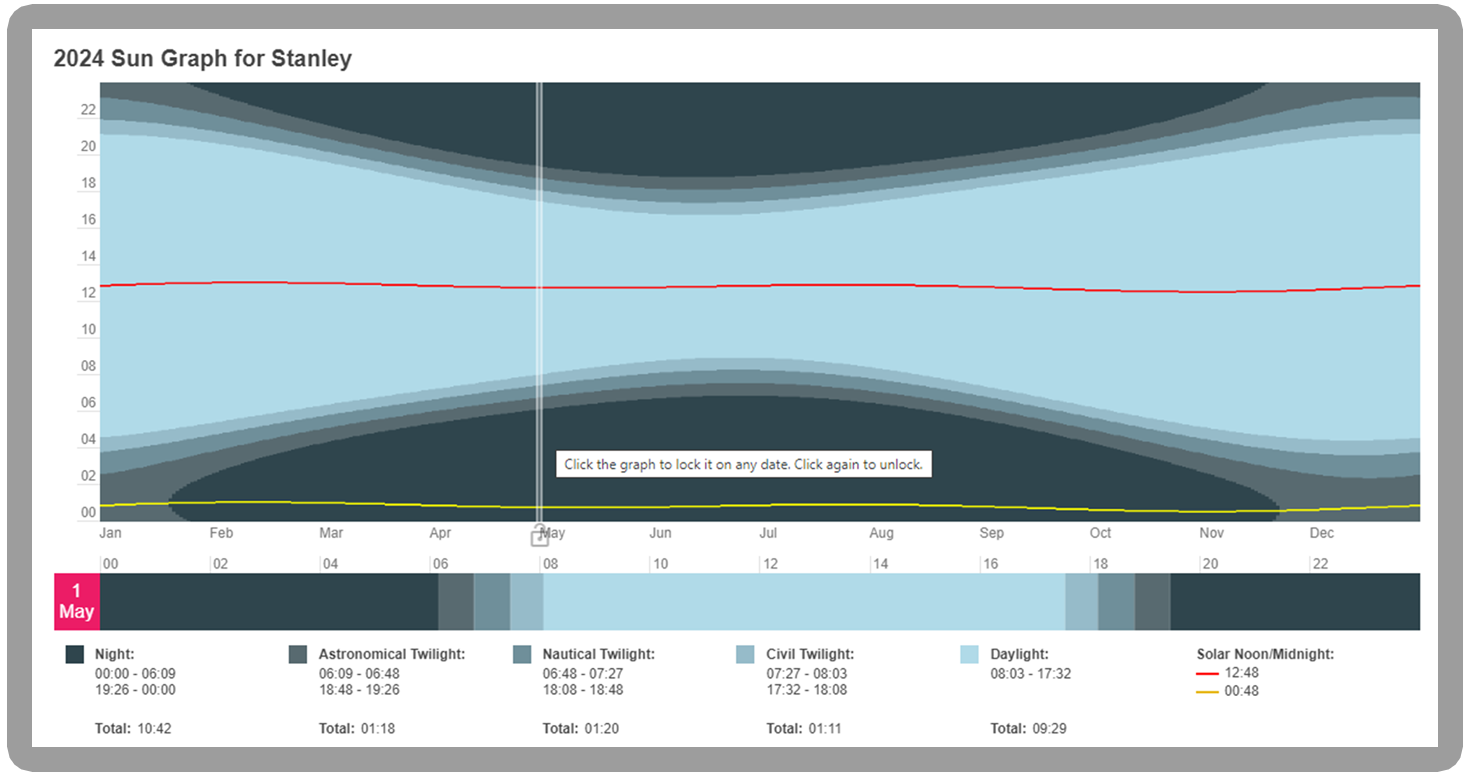Screen dimensions: 1468x775
Task: Click the 12 tick on the day bar scale
Action: click(x=770, y=564)
